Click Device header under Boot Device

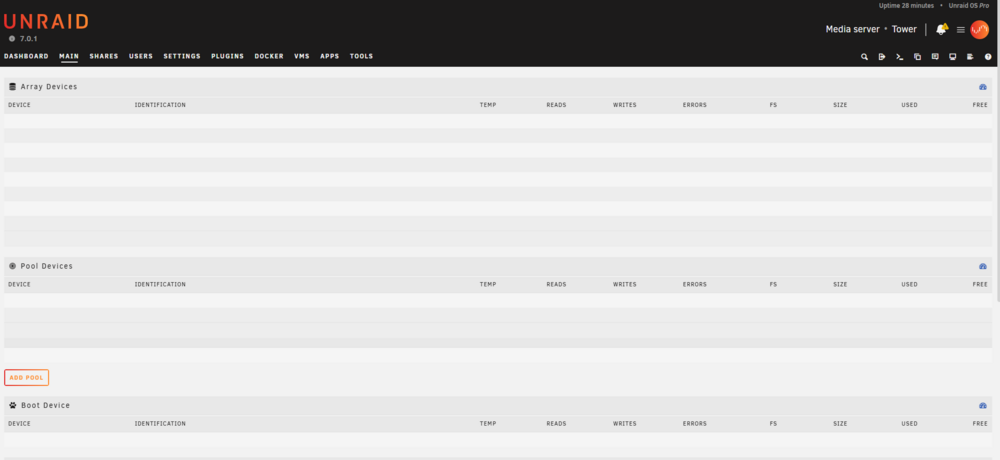tap(19, 424)
